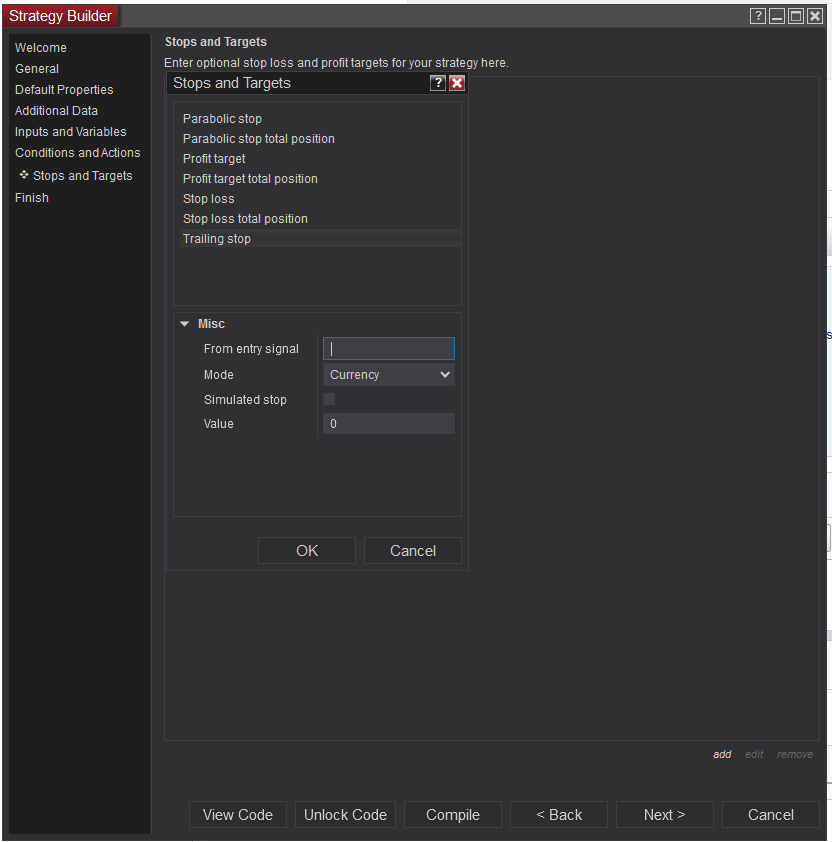Image resolution: width=832 pixels, height=842 pixels.
Task: Select Parabolic stop total position
Action: coord(321,139)
